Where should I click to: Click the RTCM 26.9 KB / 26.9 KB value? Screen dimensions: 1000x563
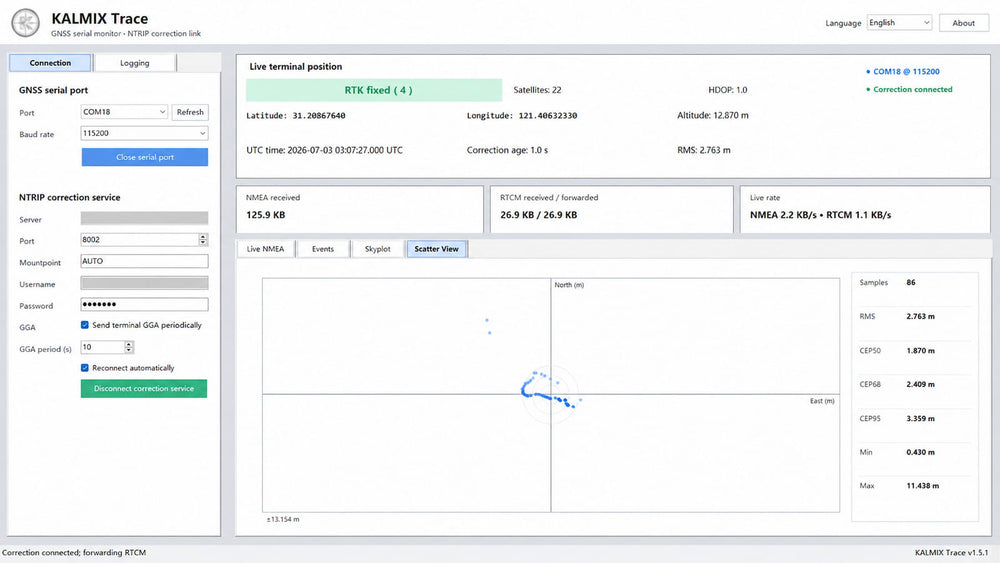[x=539, y=215]
